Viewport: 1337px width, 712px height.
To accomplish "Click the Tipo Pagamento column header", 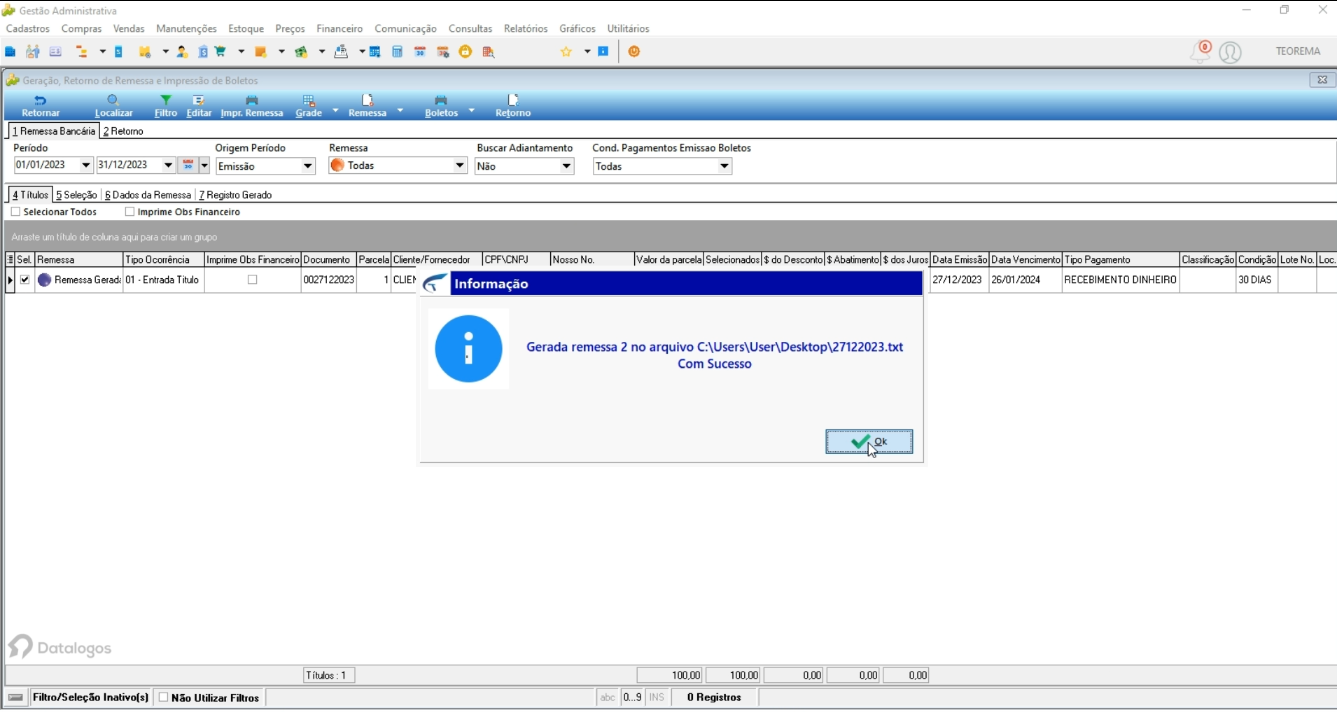I will (x=1121, y=260).
